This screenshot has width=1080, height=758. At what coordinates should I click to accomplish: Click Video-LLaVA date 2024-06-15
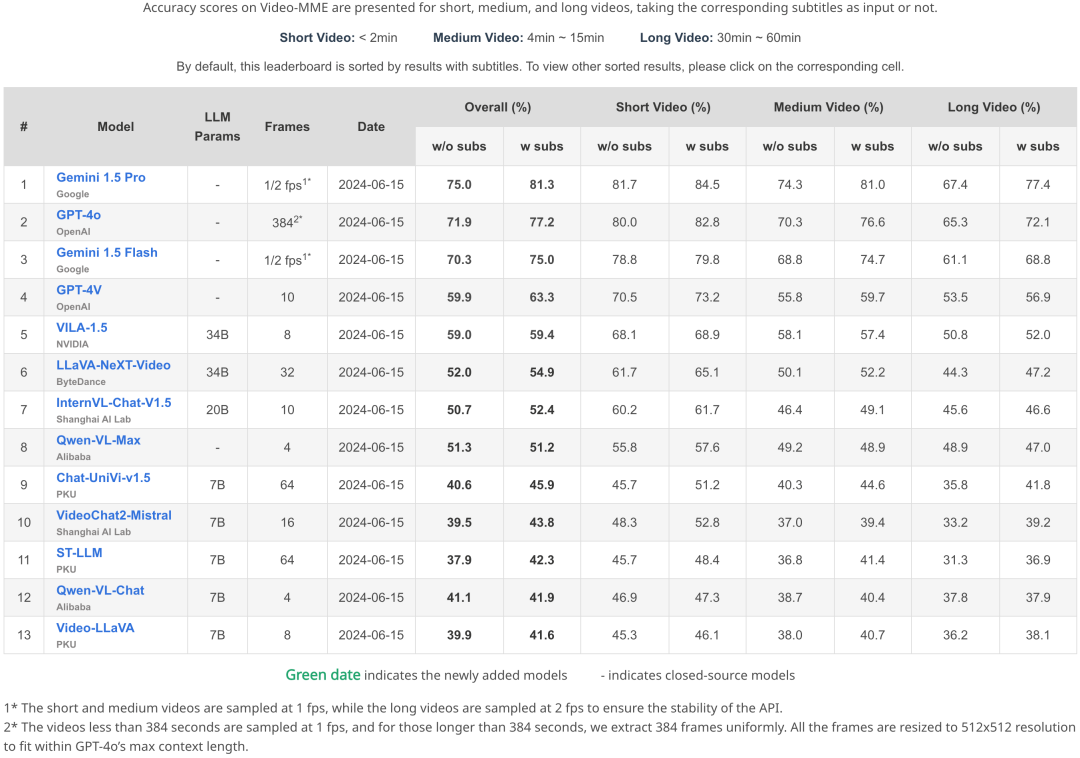point(371,635)
